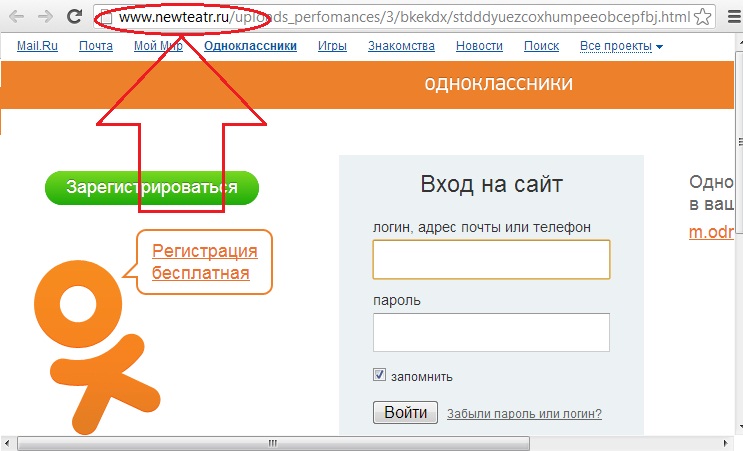
Task: Click the login, email or phone field
Action: tap(491, 259)
